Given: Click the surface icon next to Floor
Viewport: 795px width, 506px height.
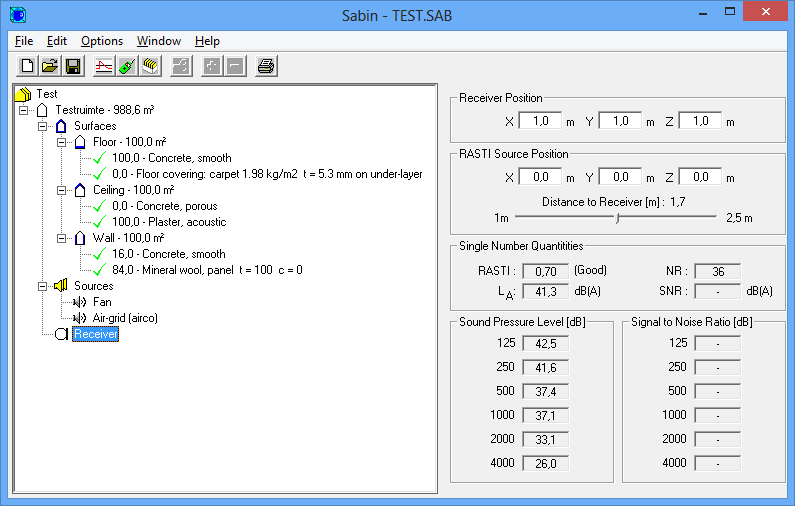Looking at the screenshot, I should coord(80,142).
